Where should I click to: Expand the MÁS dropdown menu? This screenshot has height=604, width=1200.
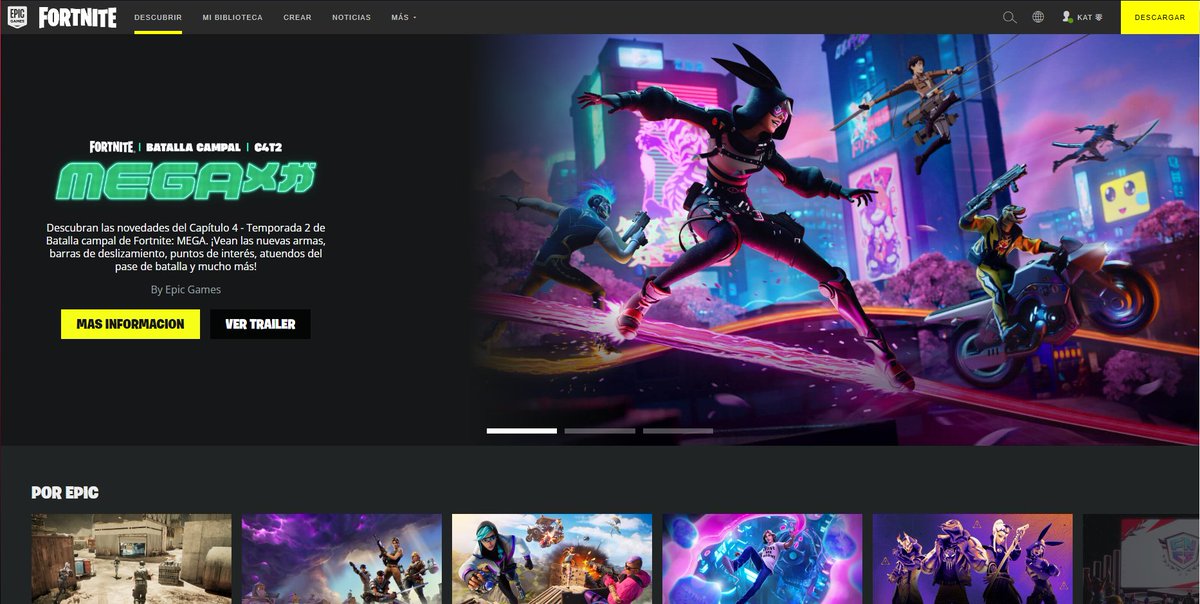pos(404,17)
